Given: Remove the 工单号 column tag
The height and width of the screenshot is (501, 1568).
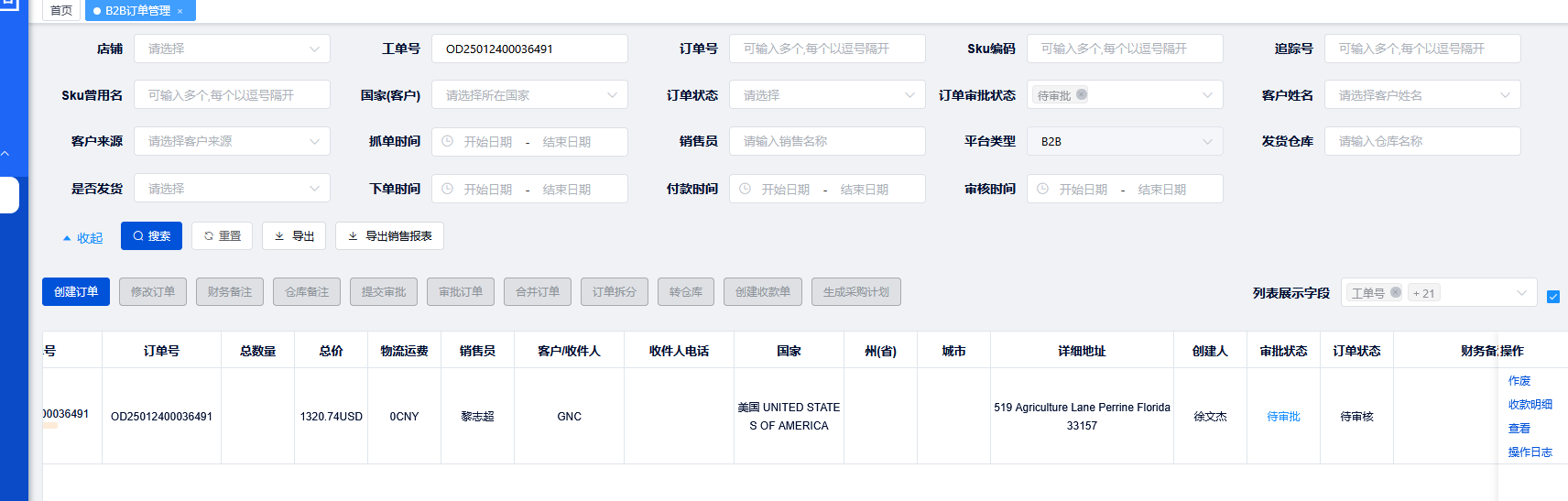Looking at the screenshot, I should click(1396, 292).
